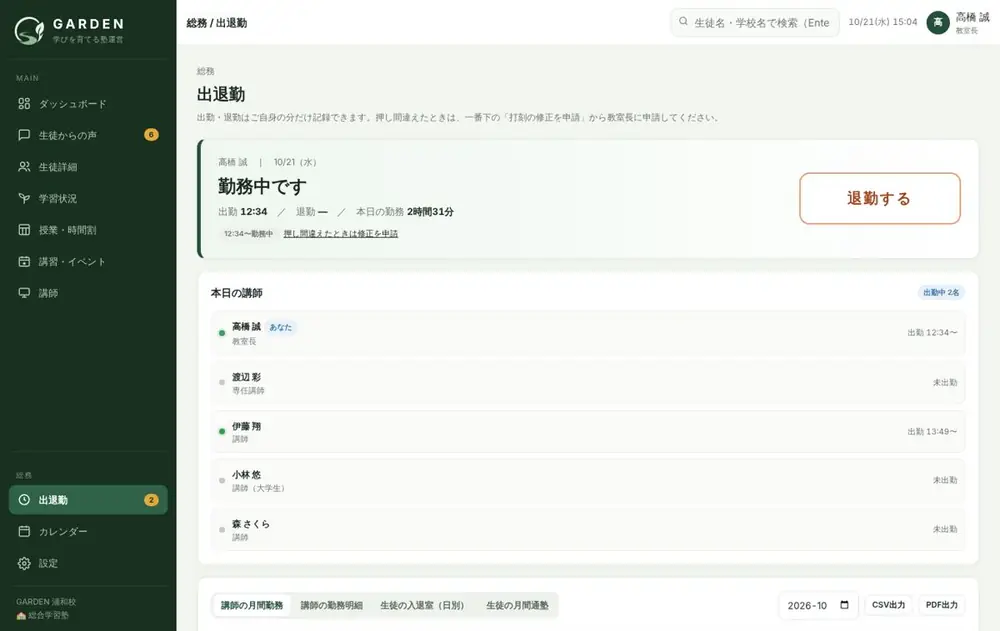
Task: Click the badge 6 on 生徒からの声
Action: click(151, 135)
